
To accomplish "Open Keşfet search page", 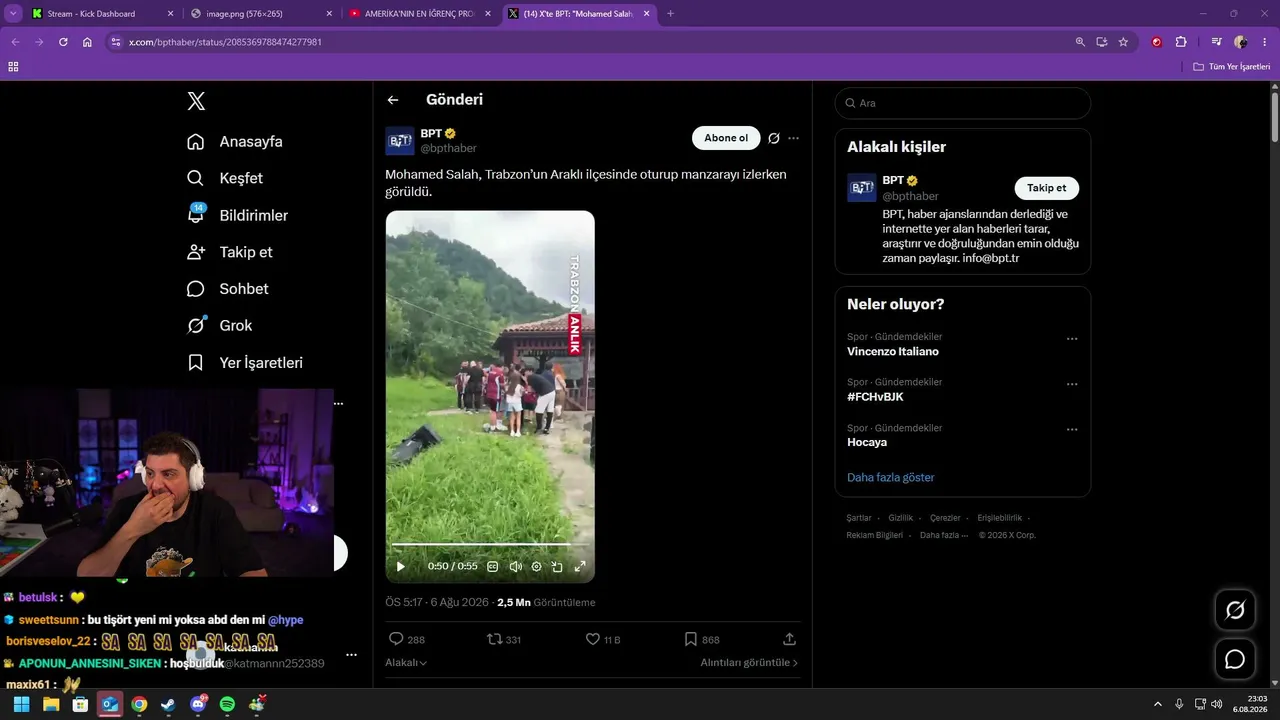I will coord(225,178).
